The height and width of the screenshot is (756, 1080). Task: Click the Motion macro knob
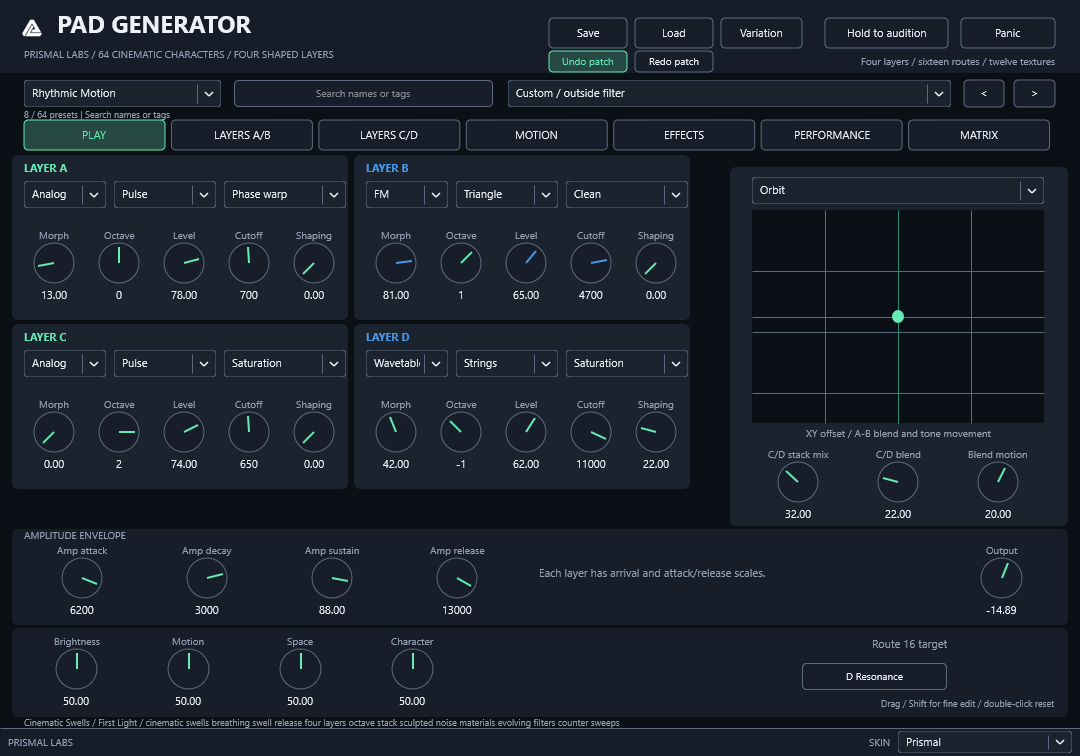[188, 669]
